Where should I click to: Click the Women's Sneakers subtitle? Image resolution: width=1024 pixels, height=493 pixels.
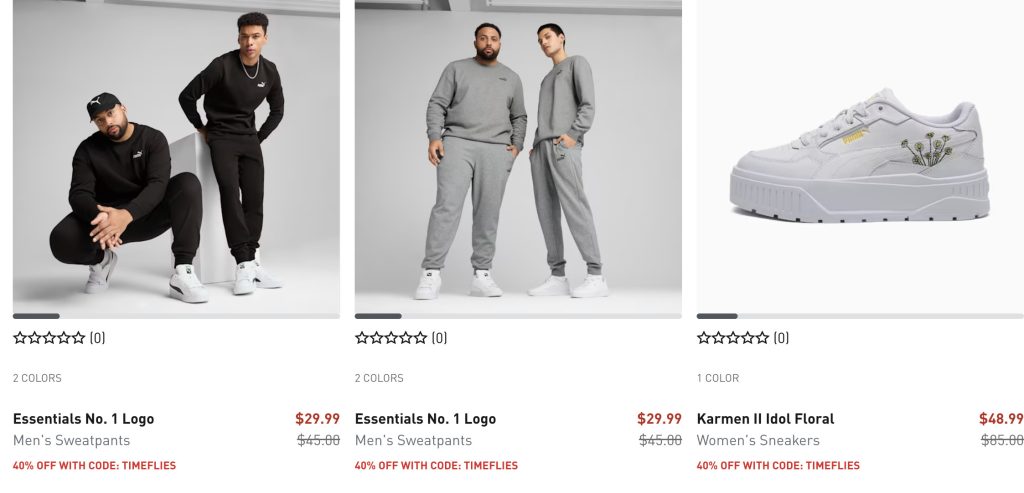[758, 441]
